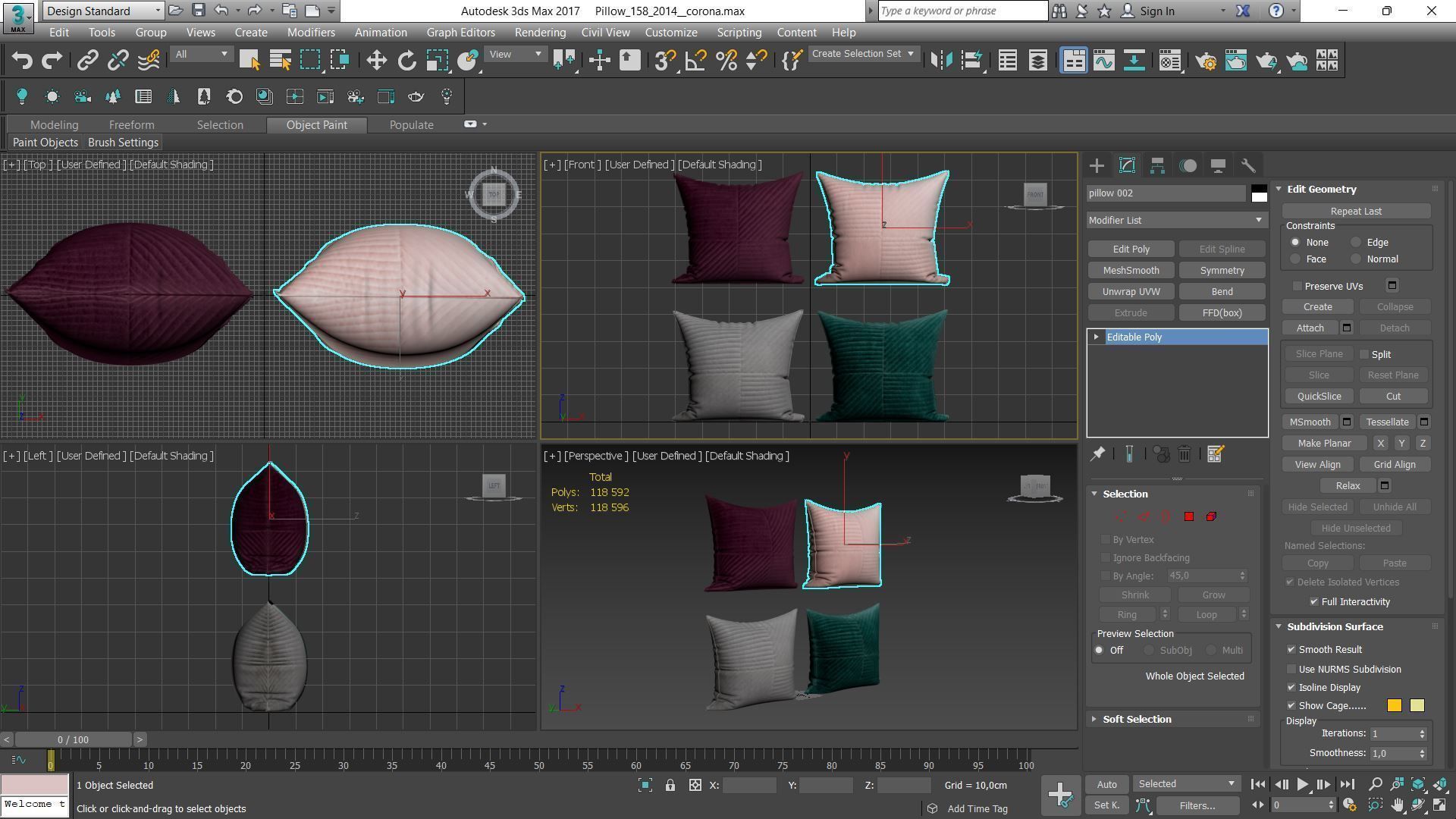Click the object color swatch beside name

tap(1259, 193)
